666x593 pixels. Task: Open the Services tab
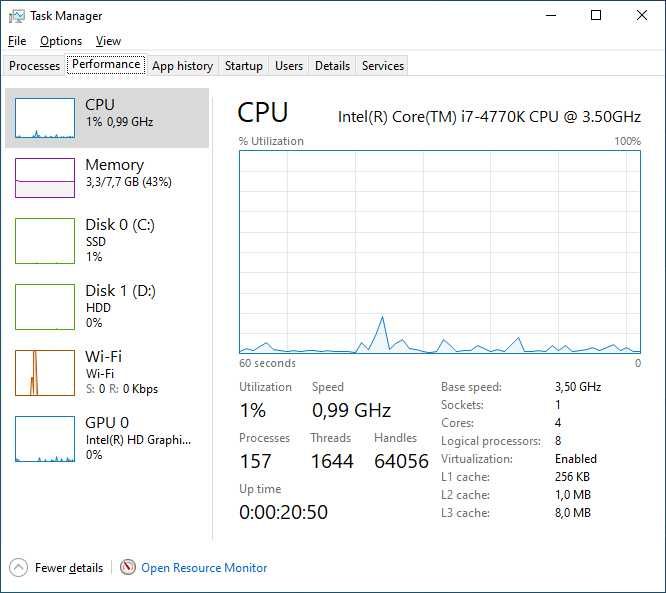click(382, 66)
